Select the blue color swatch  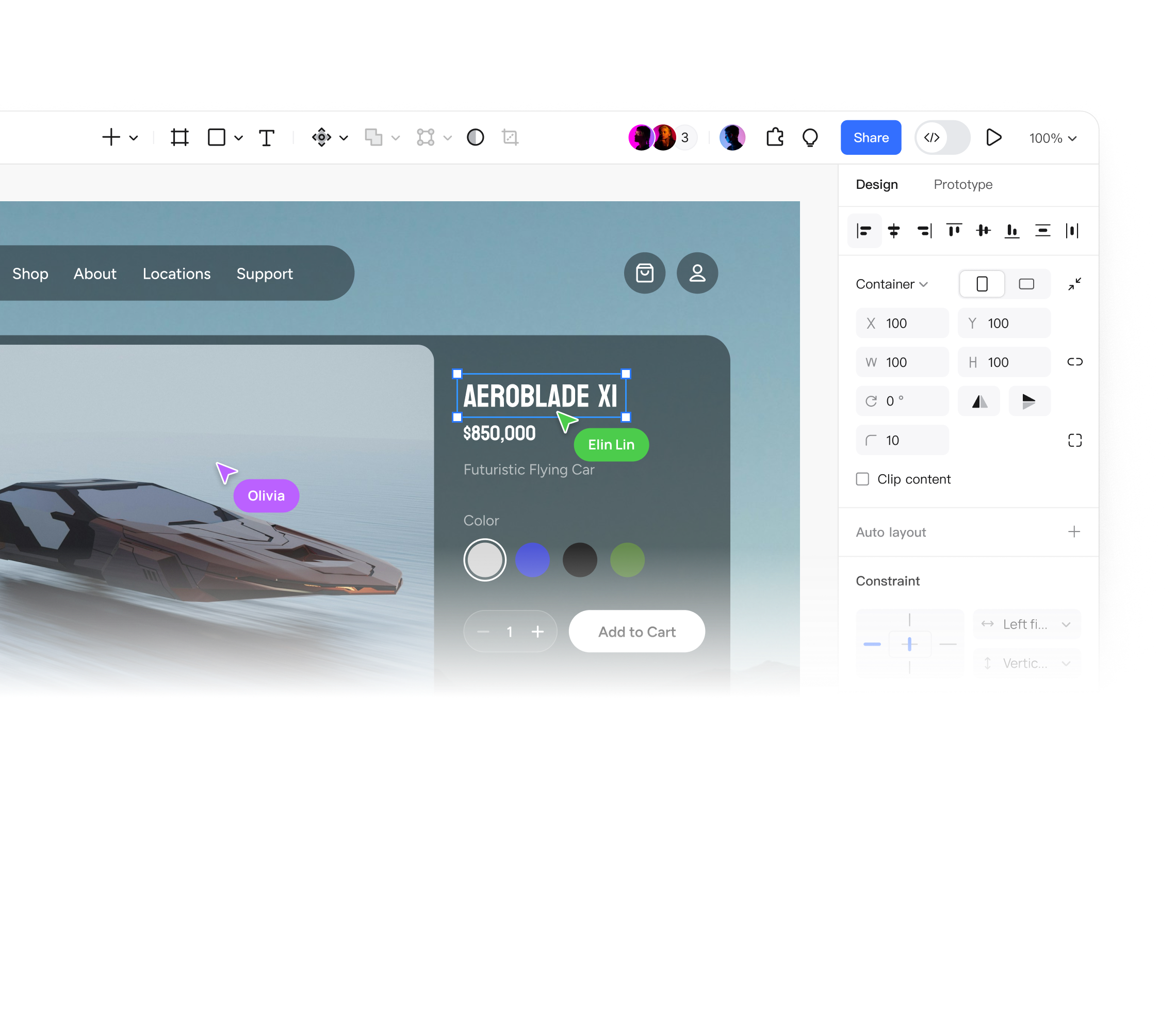pos(532,560)
